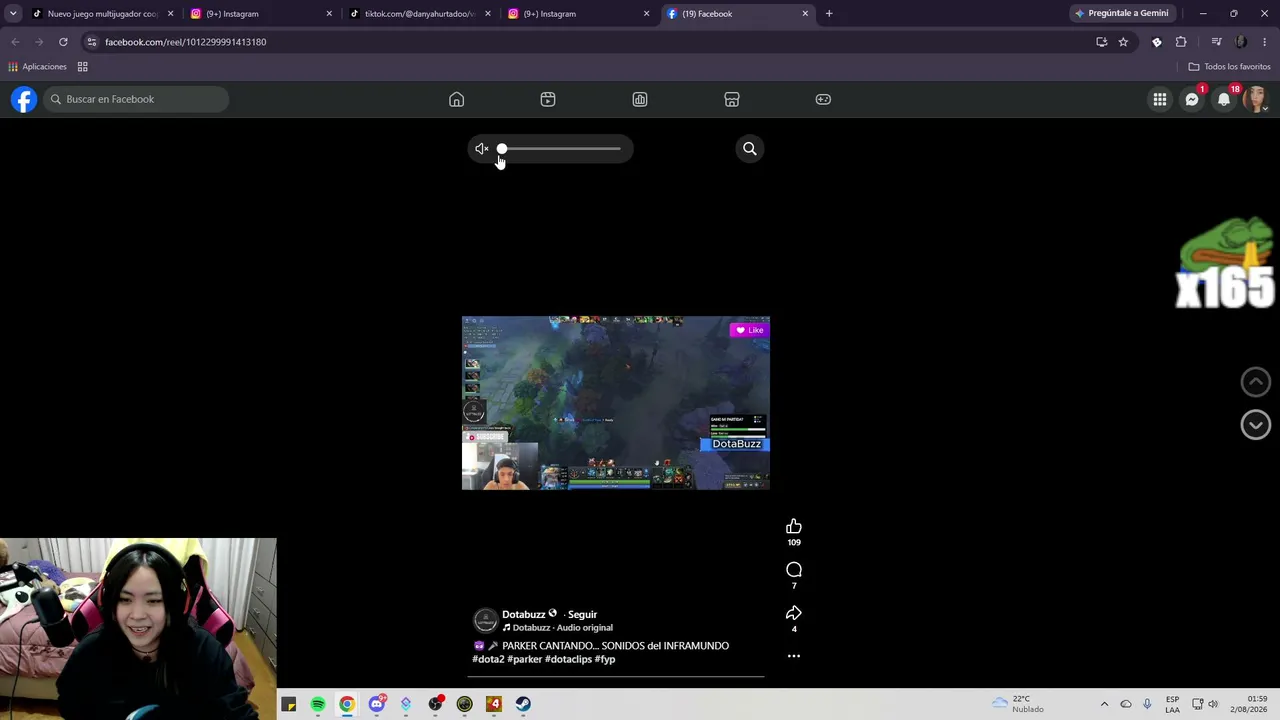The width and height of the screenshot is (1280, 720).
Task: Open the Chrome three-dot menu
Action: point(1265,42)
